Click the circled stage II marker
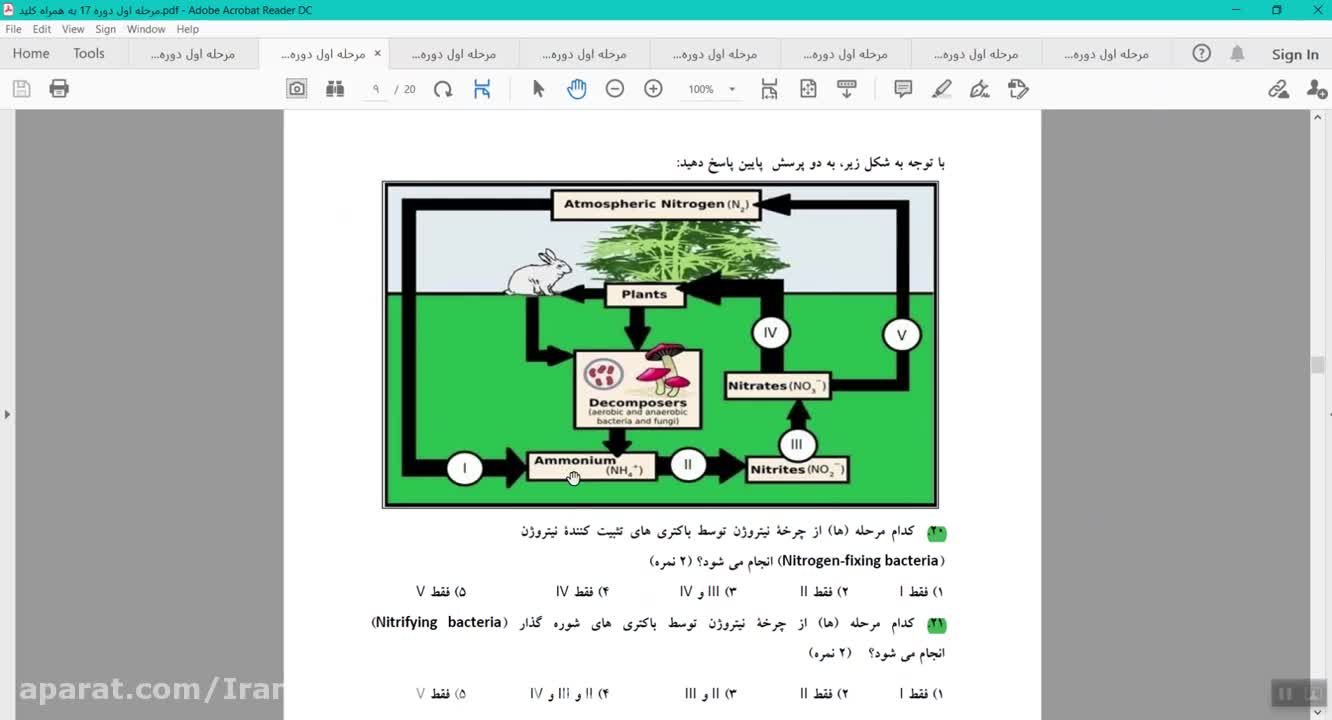The width and height of the screenshot is (1332, 720). click(x=688, y=465)
